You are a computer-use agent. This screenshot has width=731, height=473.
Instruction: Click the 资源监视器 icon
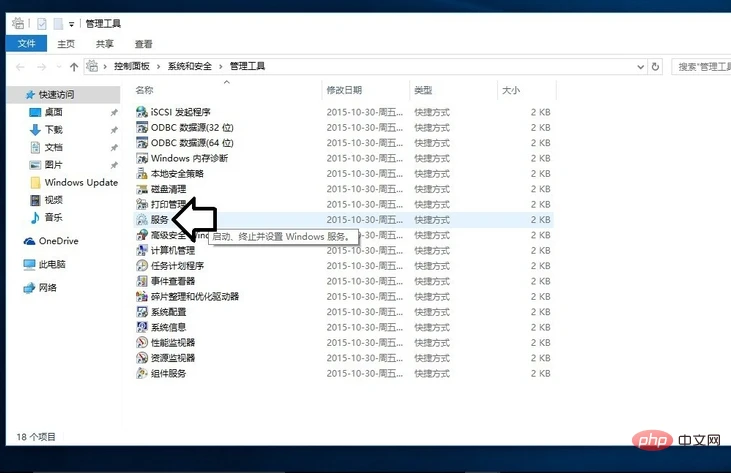point(142,358)
